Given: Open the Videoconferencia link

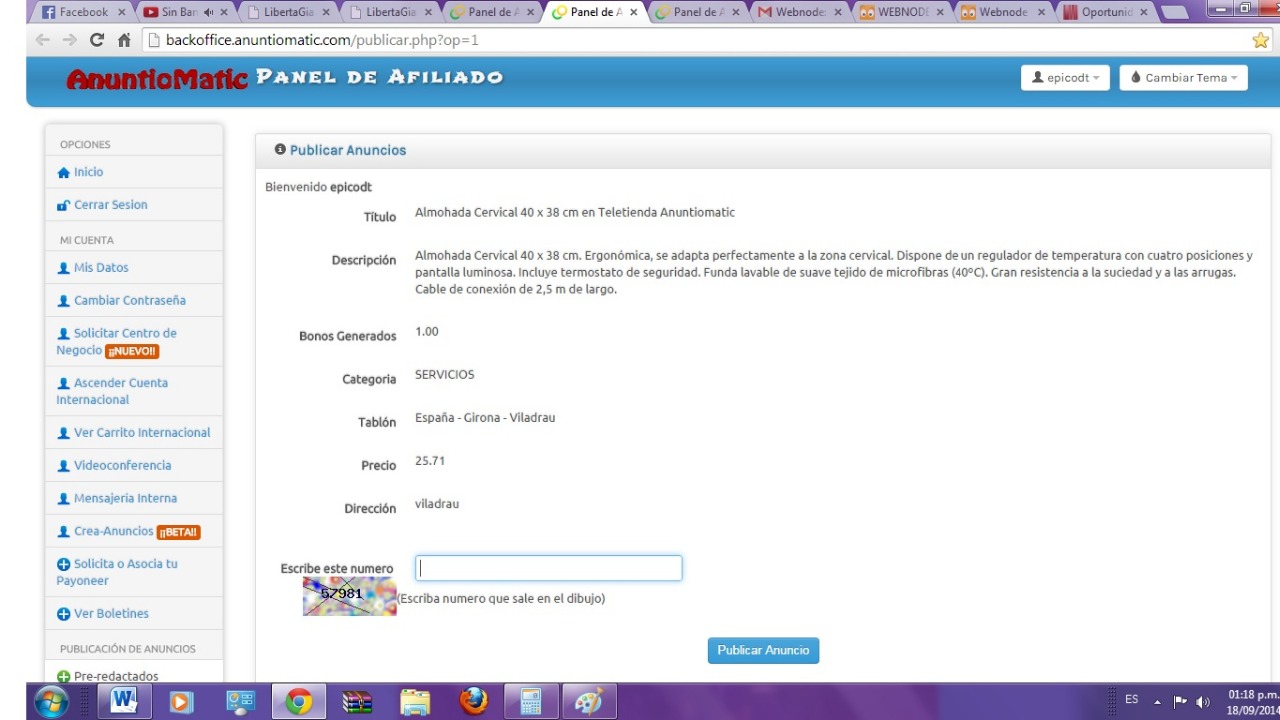Looking at the screenshot, I should [x=122, y=466].
